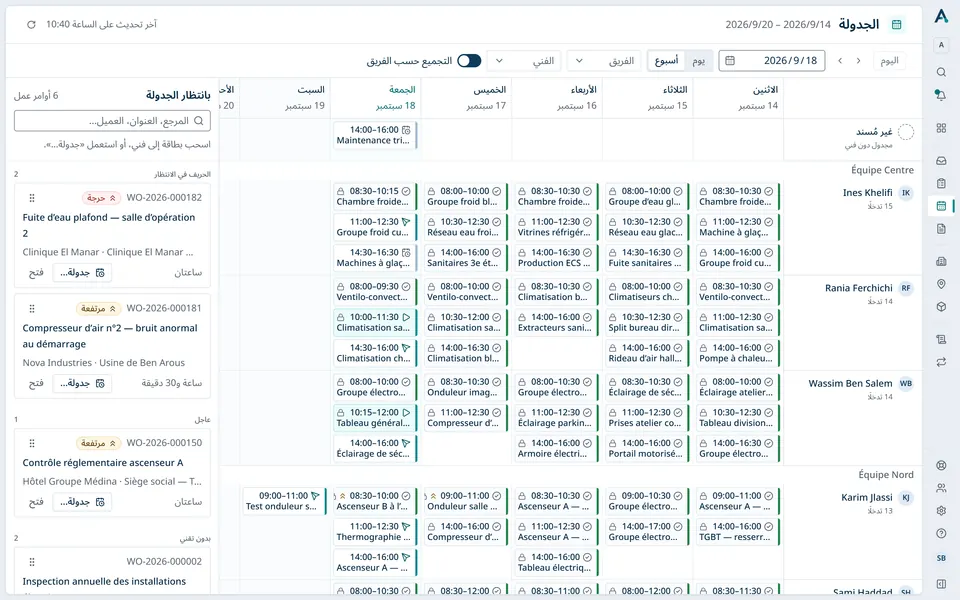
Task: Click the app logo at the sidebar top
Action: (941, 17)
